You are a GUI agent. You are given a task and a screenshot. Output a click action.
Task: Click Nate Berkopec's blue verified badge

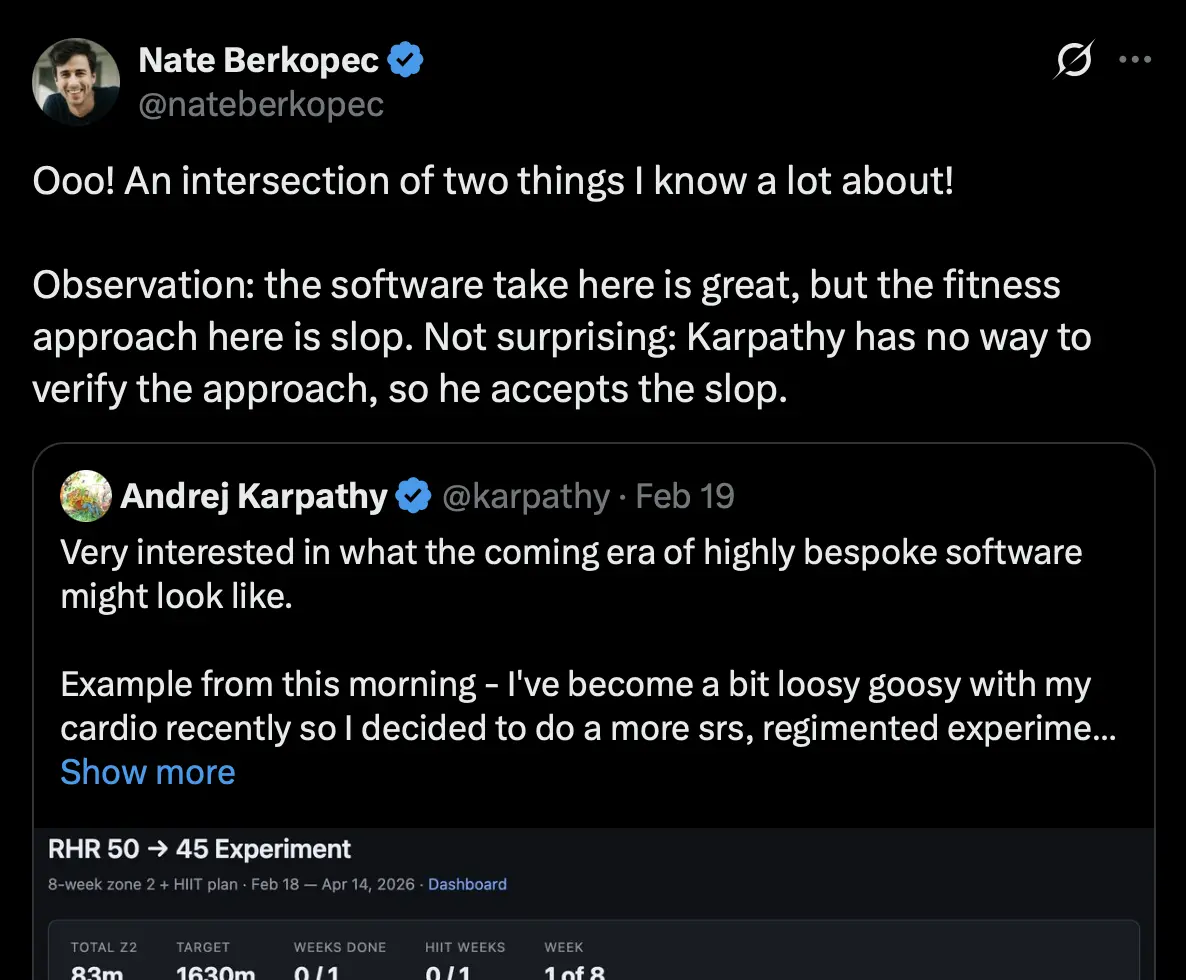coord(405,59)
